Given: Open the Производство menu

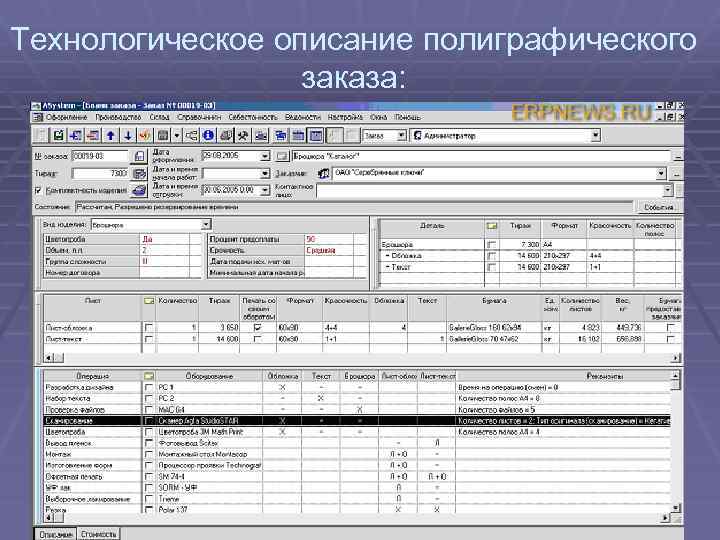Looking at the screenshot, I should tap(118, 117).
